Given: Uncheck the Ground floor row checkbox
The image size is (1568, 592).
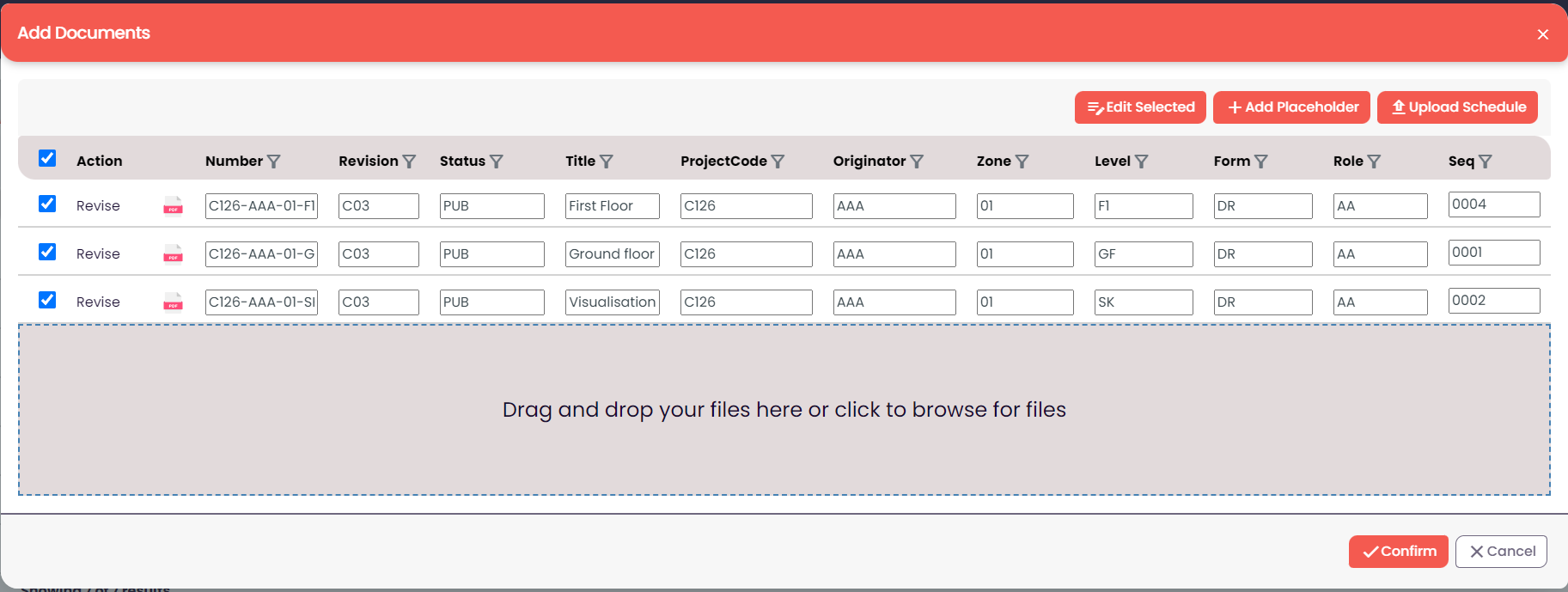Looking at the screenshot, I should (x=47, y=252).
